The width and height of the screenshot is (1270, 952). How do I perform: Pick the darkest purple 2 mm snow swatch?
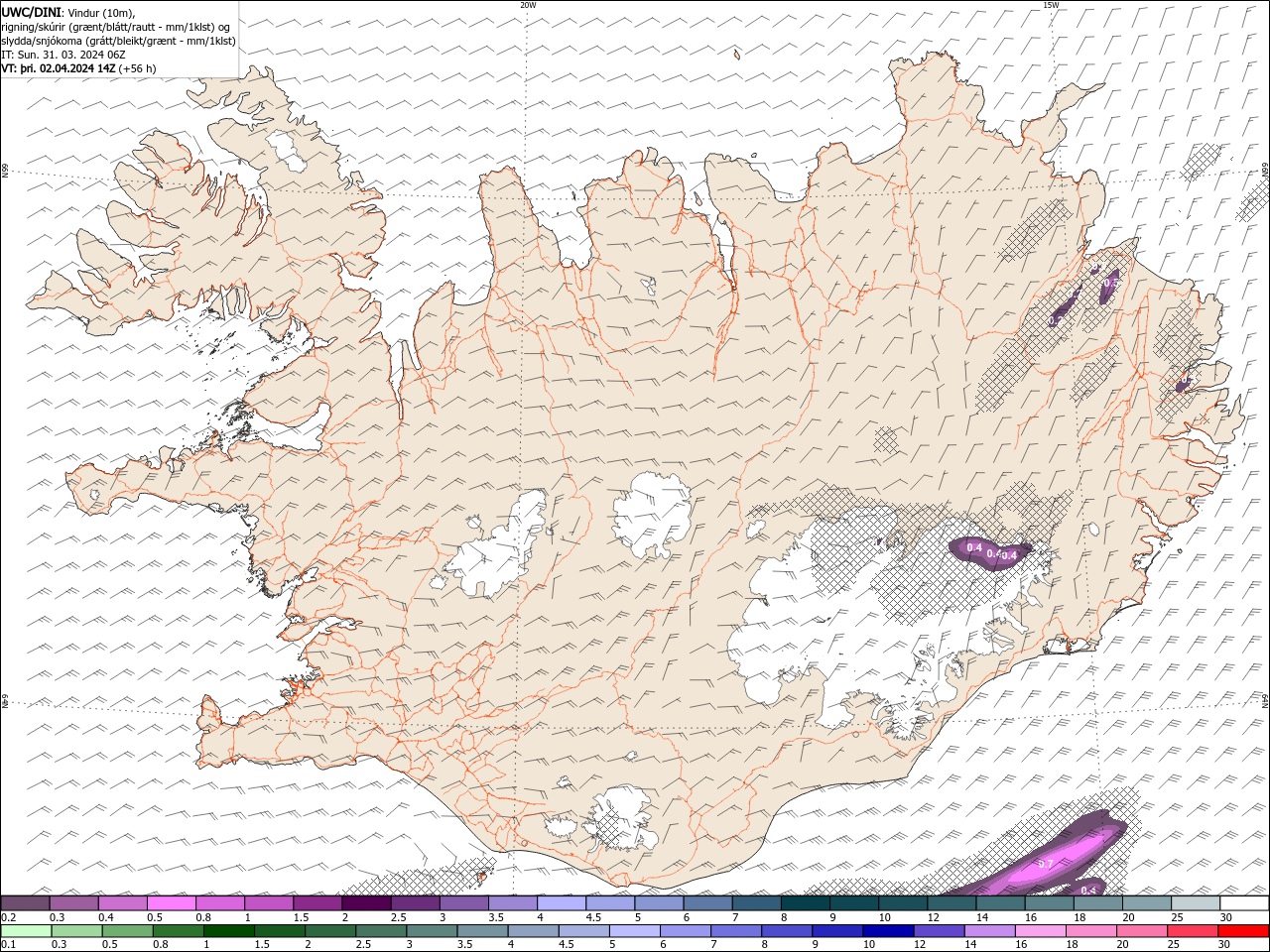pos(366,902)
